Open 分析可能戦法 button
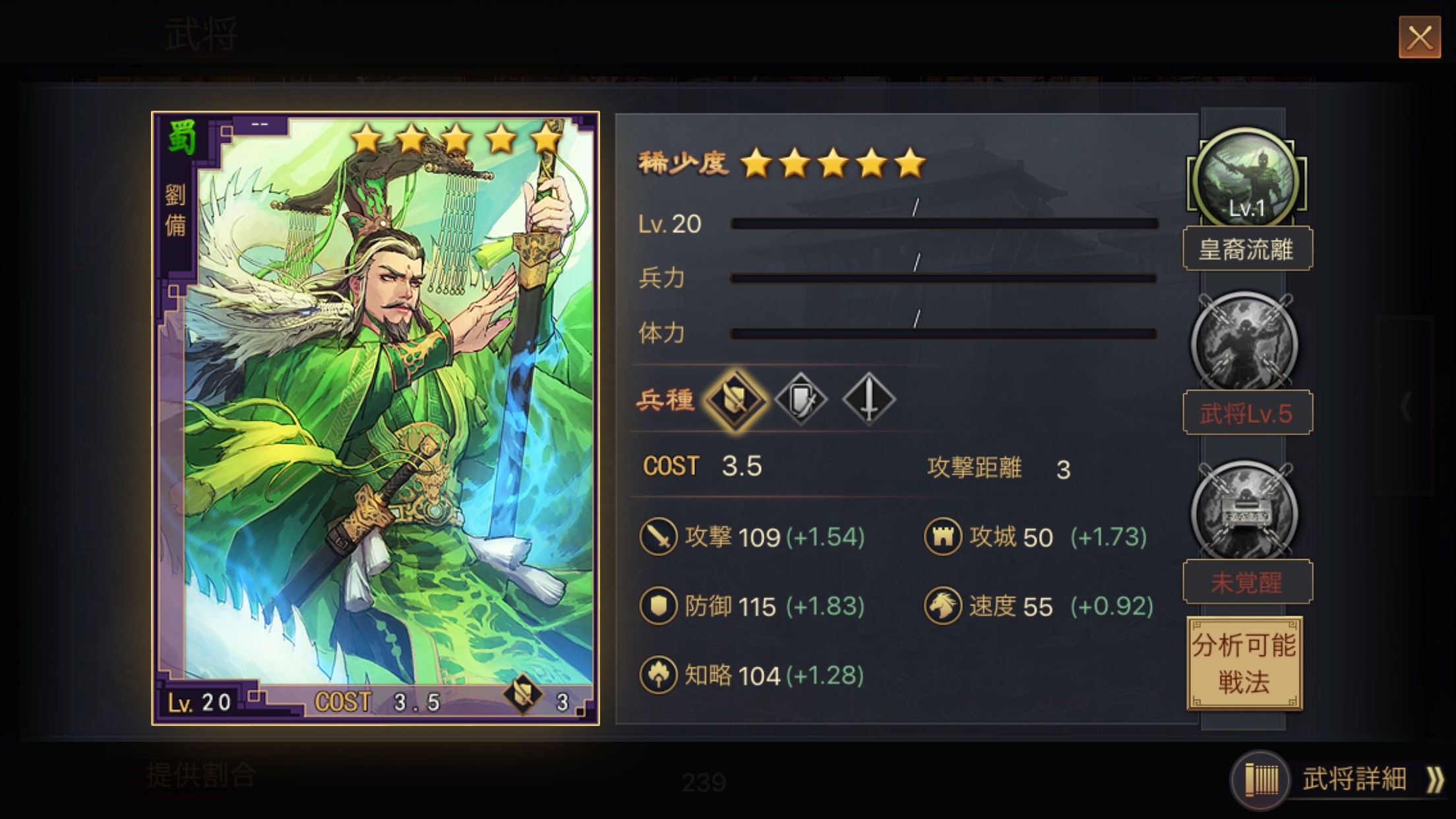 point(1244,663)
